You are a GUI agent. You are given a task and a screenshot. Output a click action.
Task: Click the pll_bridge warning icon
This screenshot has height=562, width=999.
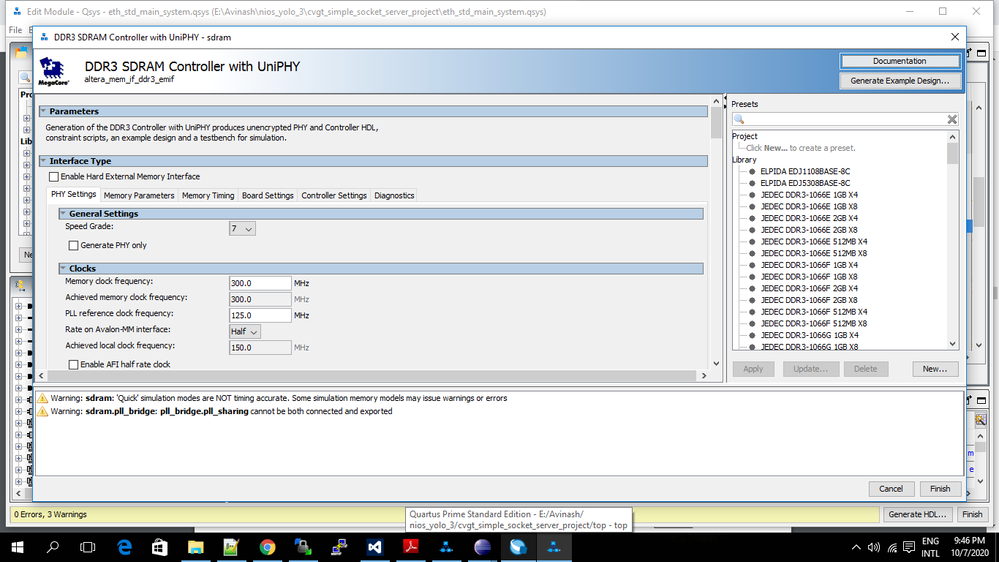[x=43, y=412]
